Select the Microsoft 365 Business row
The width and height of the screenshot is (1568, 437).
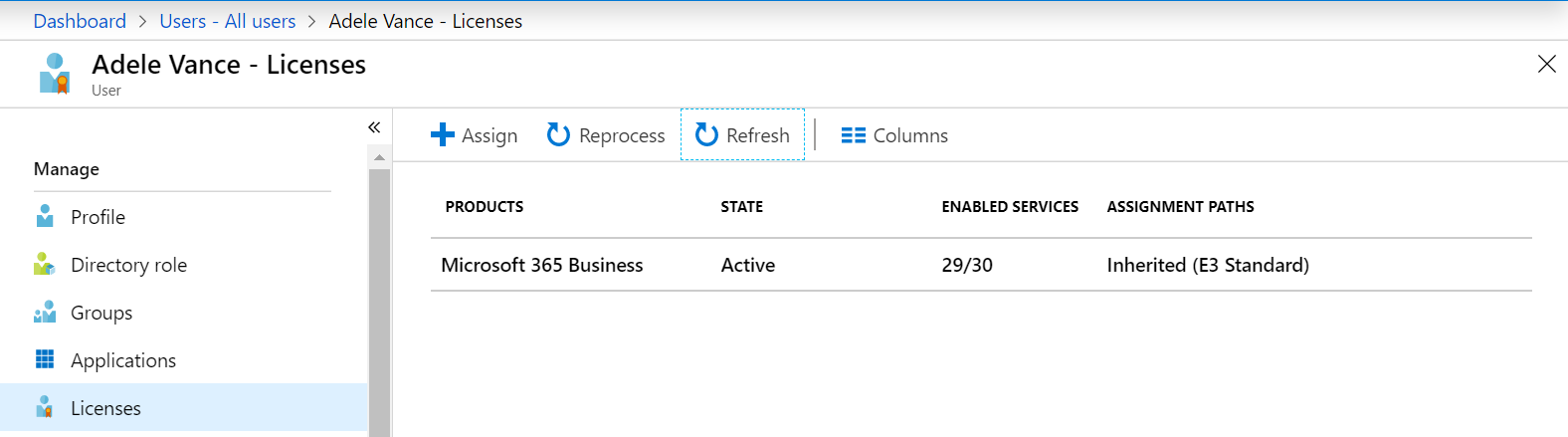point(981,265)
